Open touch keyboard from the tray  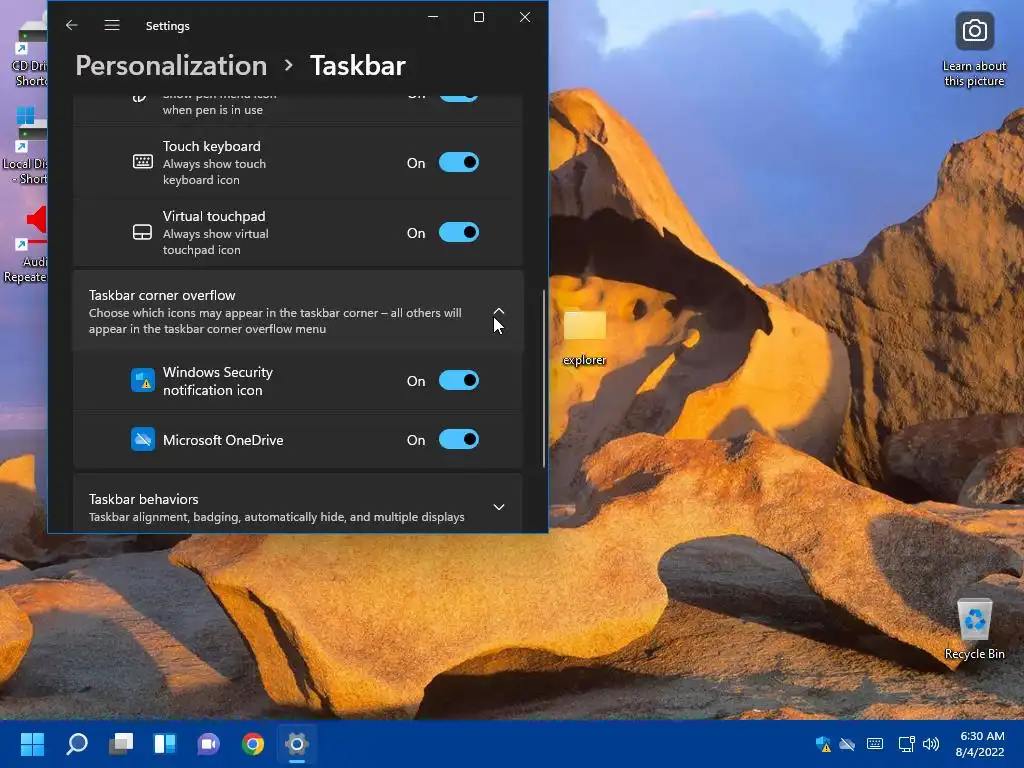pyautogui.click(x=875, y=744)
